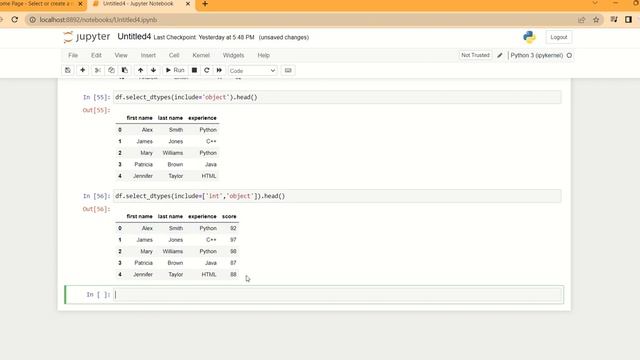The width and height of the screenshot is (640, 360).
Task: Click the Last Checkpoint text
Action: pos(204,37)
